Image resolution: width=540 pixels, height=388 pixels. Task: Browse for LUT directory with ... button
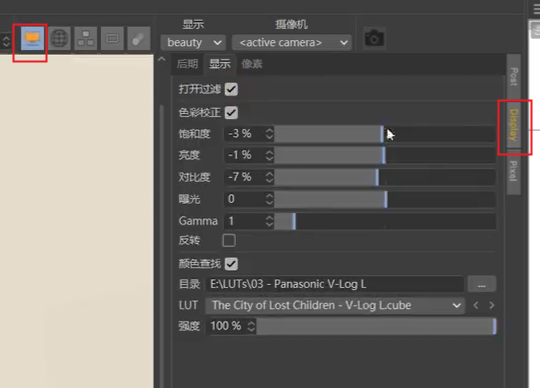tap(482, 284)
